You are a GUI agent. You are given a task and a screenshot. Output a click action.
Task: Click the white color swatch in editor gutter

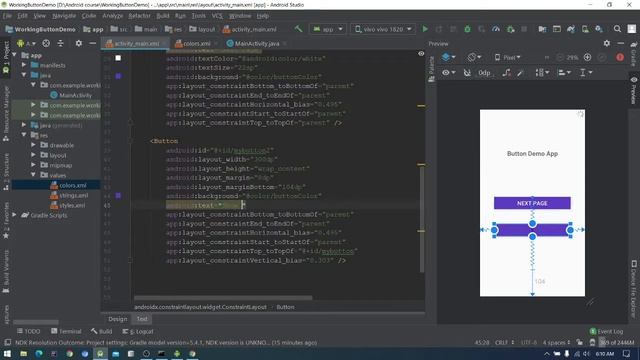[118, 58]
